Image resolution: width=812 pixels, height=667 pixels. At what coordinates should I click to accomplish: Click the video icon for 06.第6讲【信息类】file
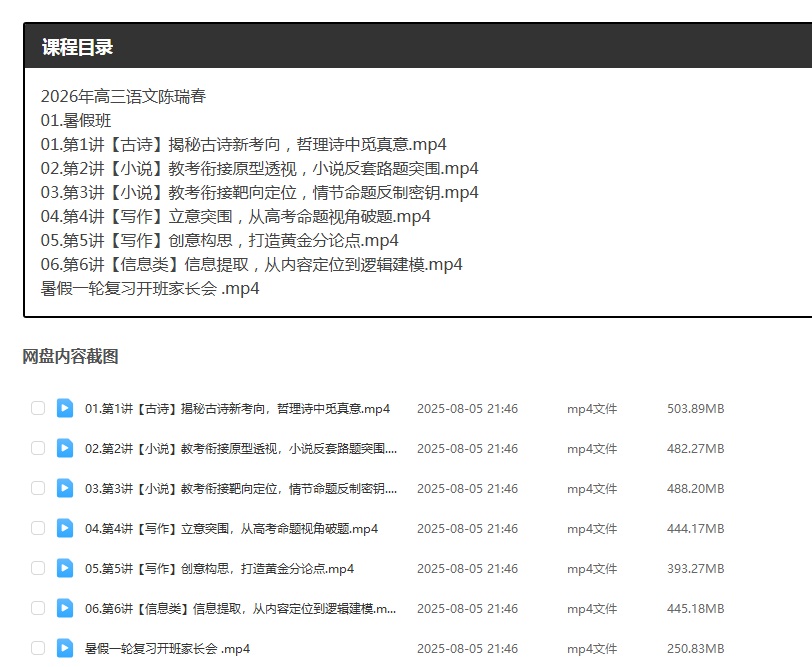click(65, 608)
